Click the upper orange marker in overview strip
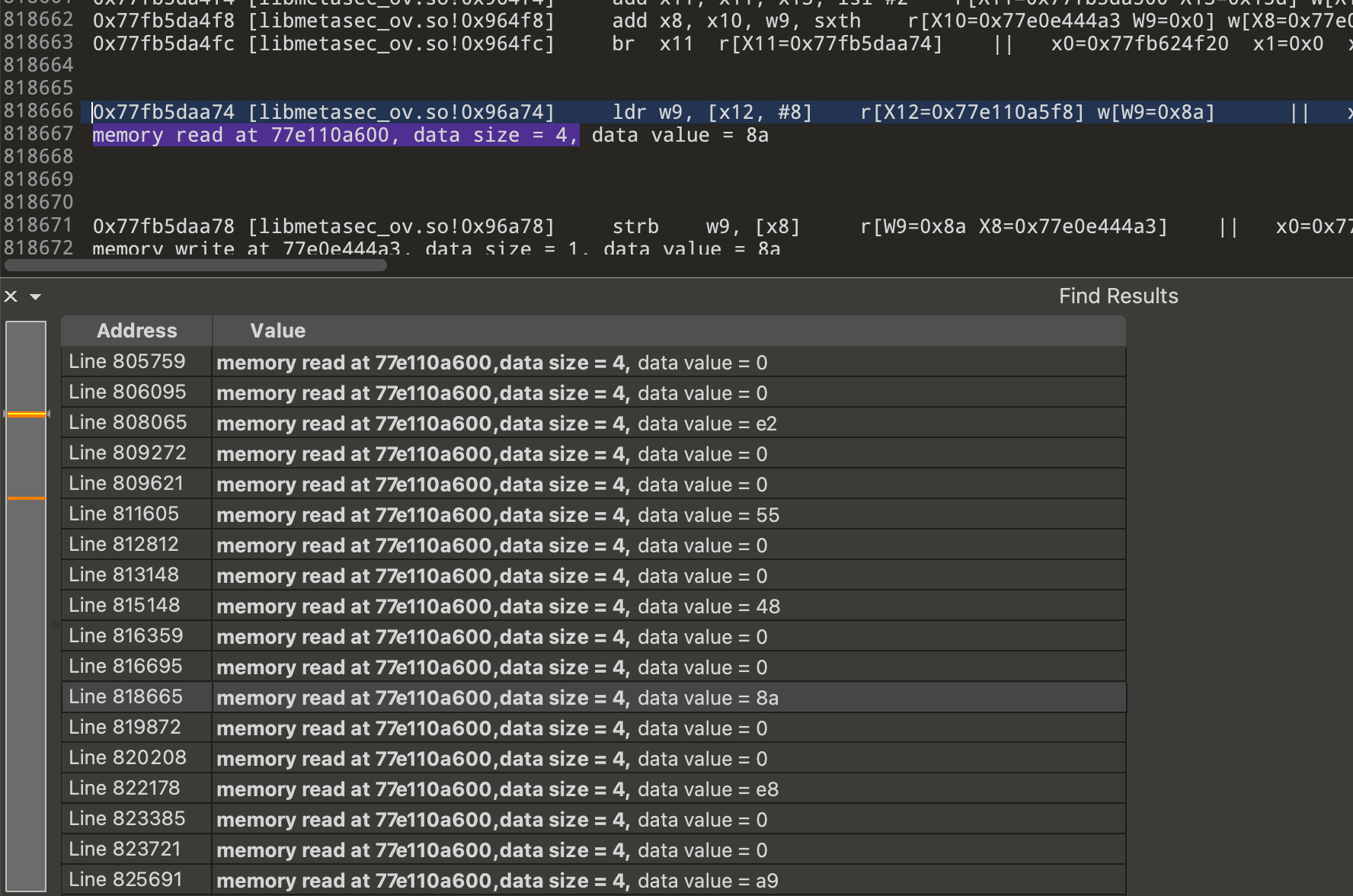 (26, 414)
